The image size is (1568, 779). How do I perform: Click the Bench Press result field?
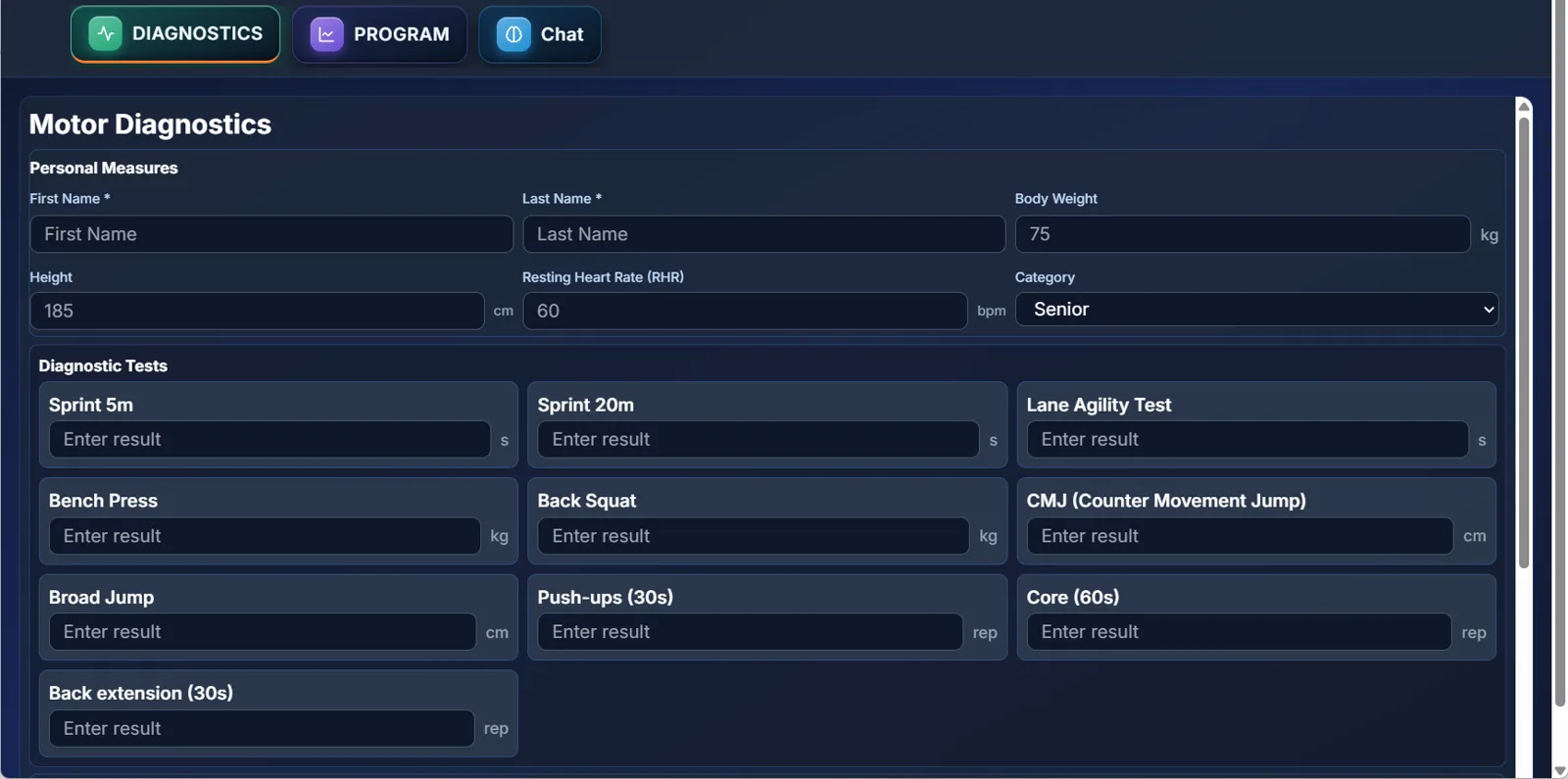coord(265,536)
